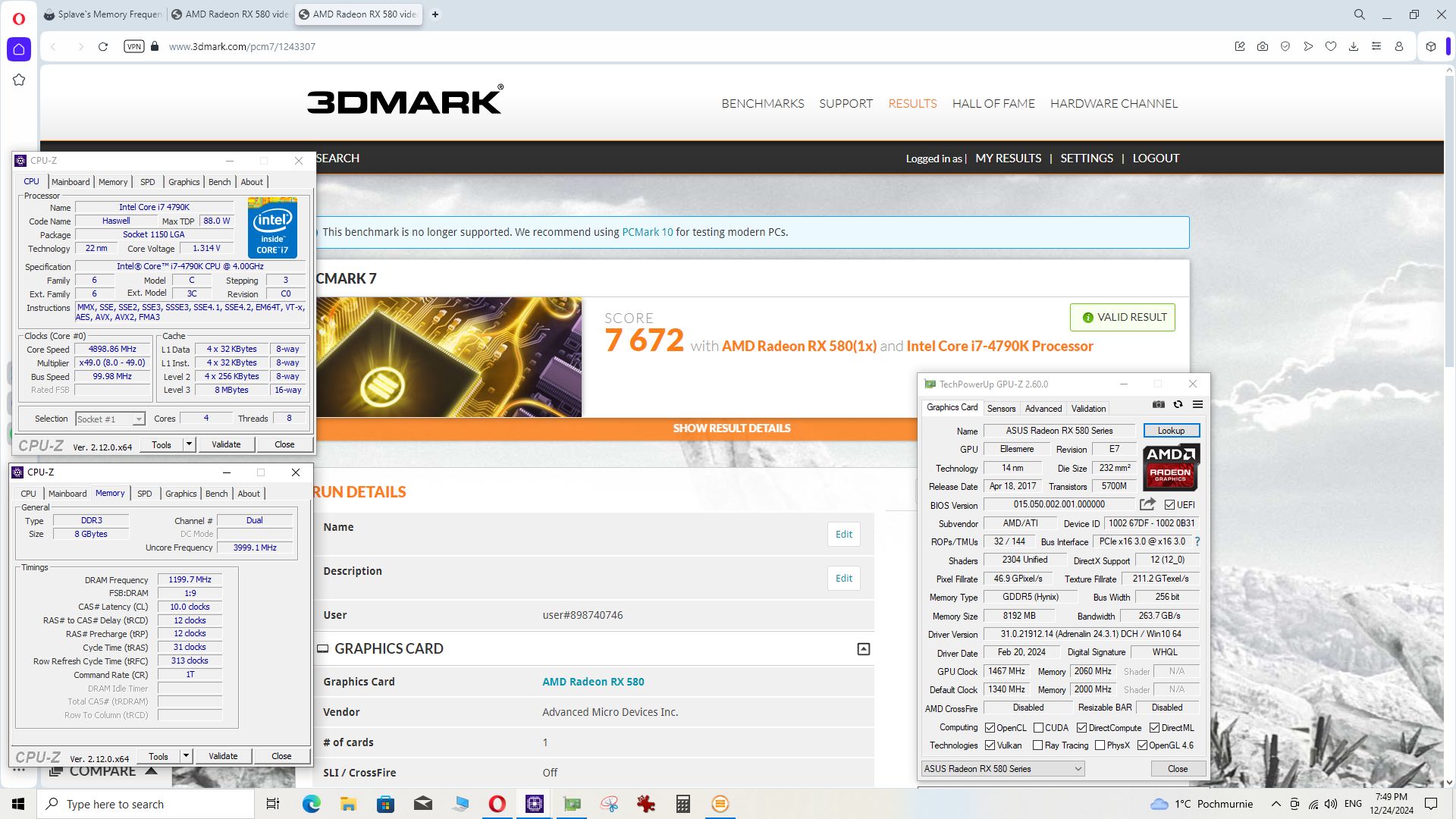Toggle the OpenCL checkbox
The height and width of the screenshot is (819, 1456).
(990, 728)
